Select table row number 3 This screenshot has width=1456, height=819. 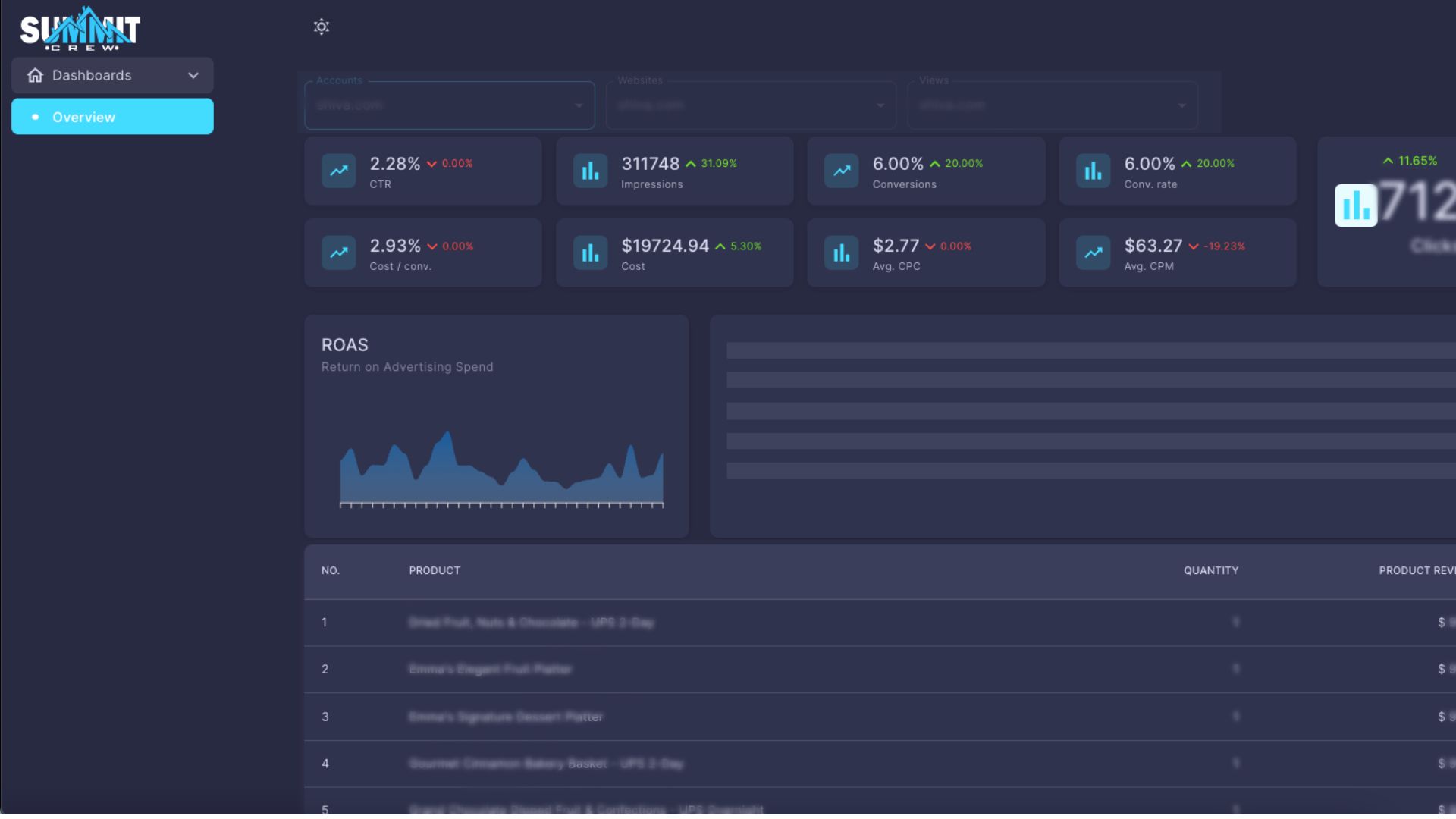point(880,717)
